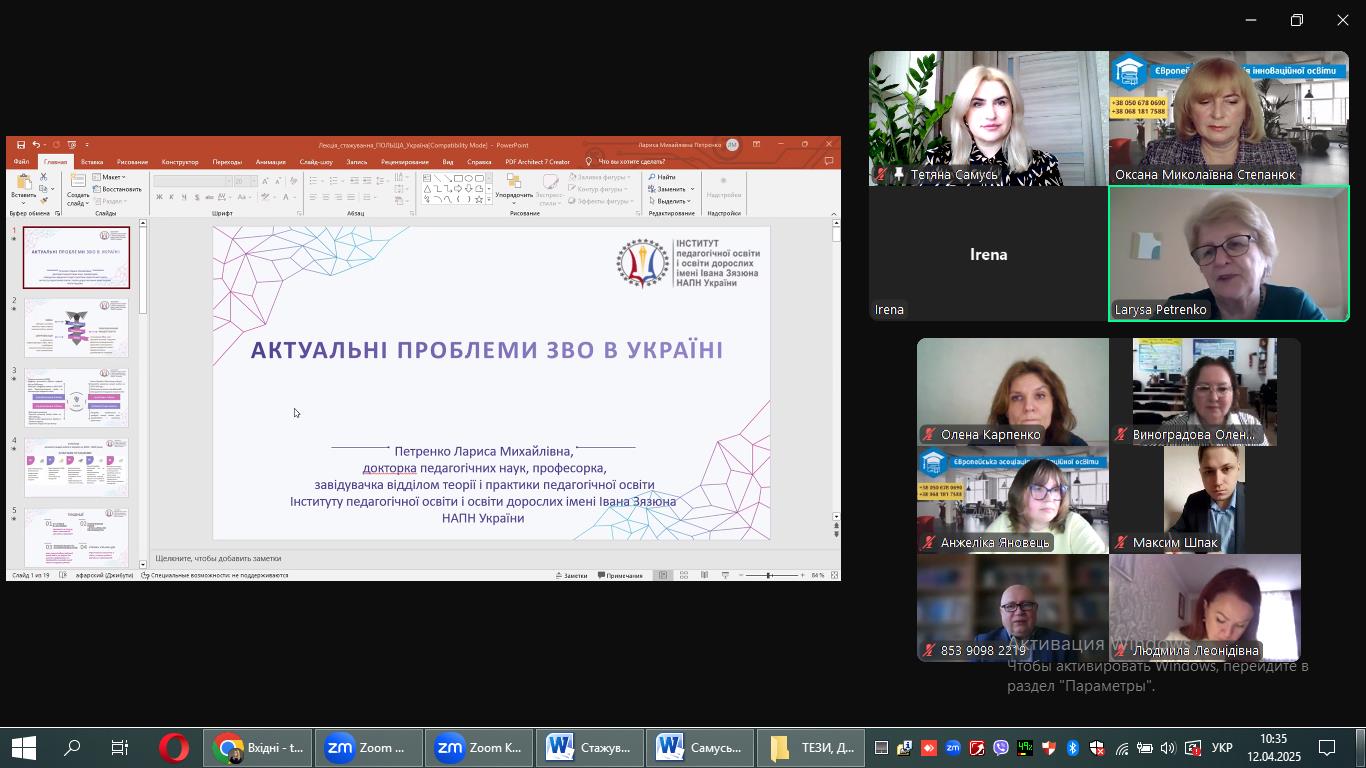Open the Выделить selection dropdown
Viewport: 1366px width, 768px height.
click(x=673, y=201)
